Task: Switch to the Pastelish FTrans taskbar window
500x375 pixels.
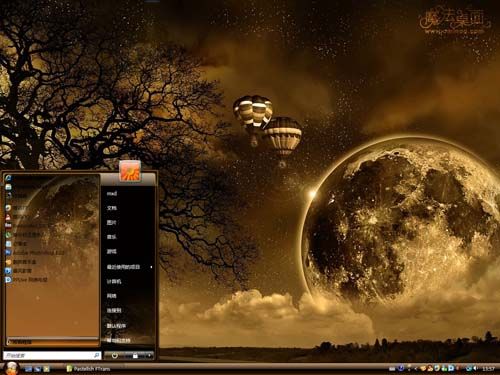Action: coord(88,369)
